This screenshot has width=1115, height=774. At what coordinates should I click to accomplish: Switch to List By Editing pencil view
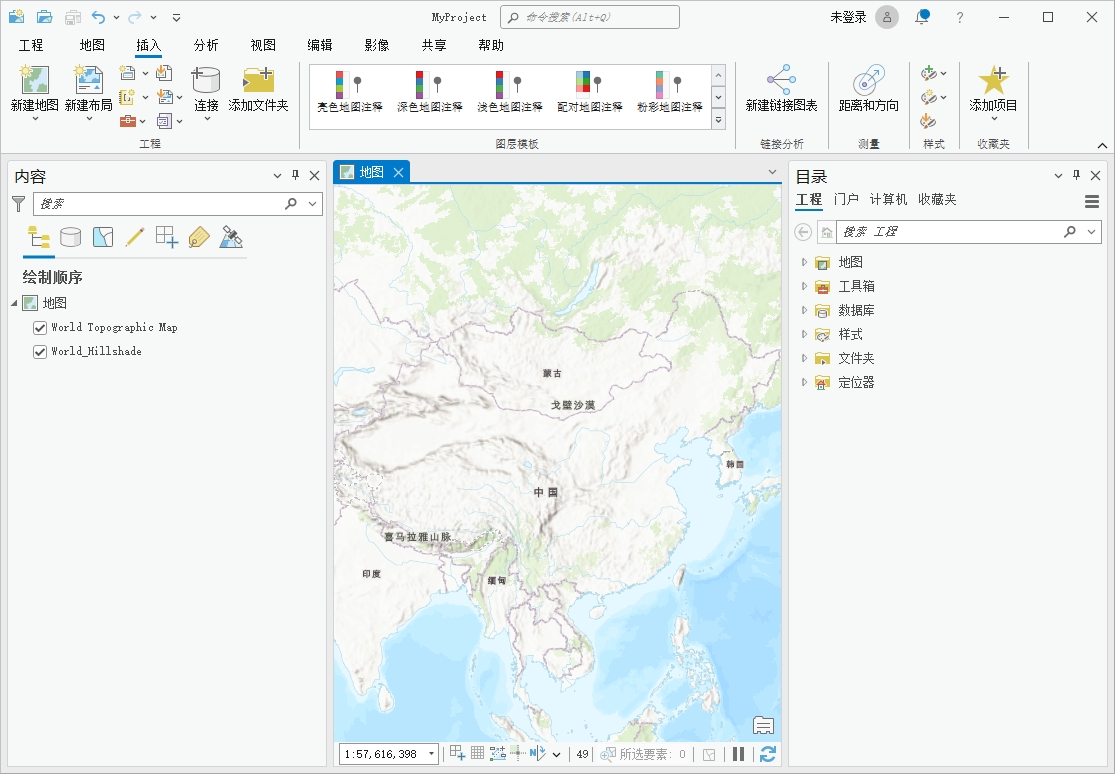coord(134,237)
